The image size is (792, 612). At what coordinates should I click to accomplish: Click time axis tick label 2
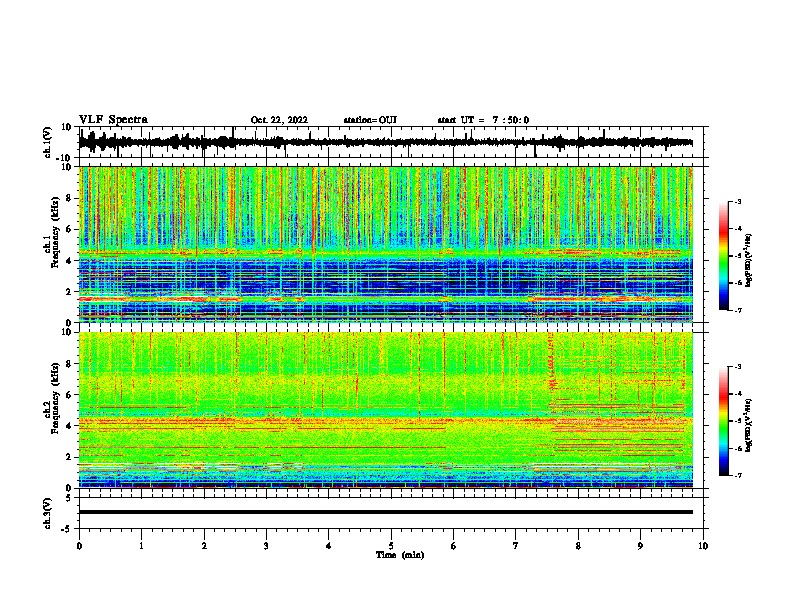tap(204, 545)
